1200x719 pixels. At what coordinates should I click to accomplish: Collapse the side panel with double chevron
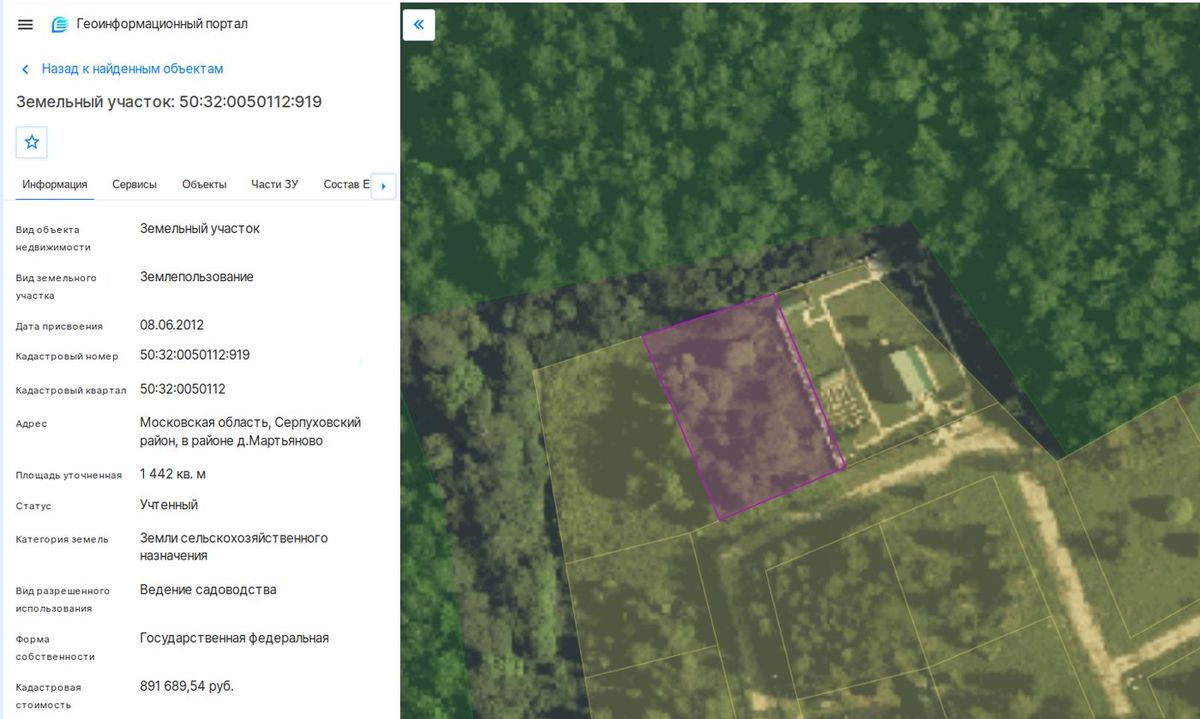coord(419,24)
